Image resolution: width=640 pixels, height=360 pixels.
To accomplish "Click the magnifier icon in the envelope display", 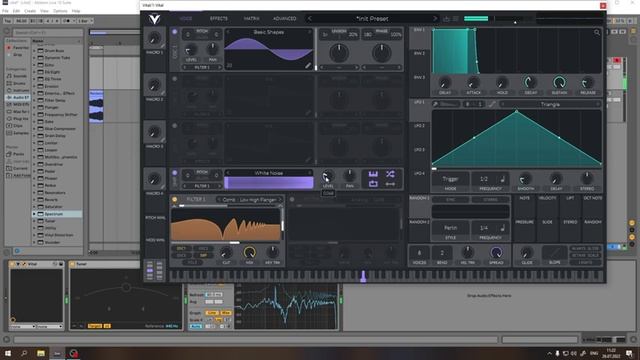I will tap(597, 32).
